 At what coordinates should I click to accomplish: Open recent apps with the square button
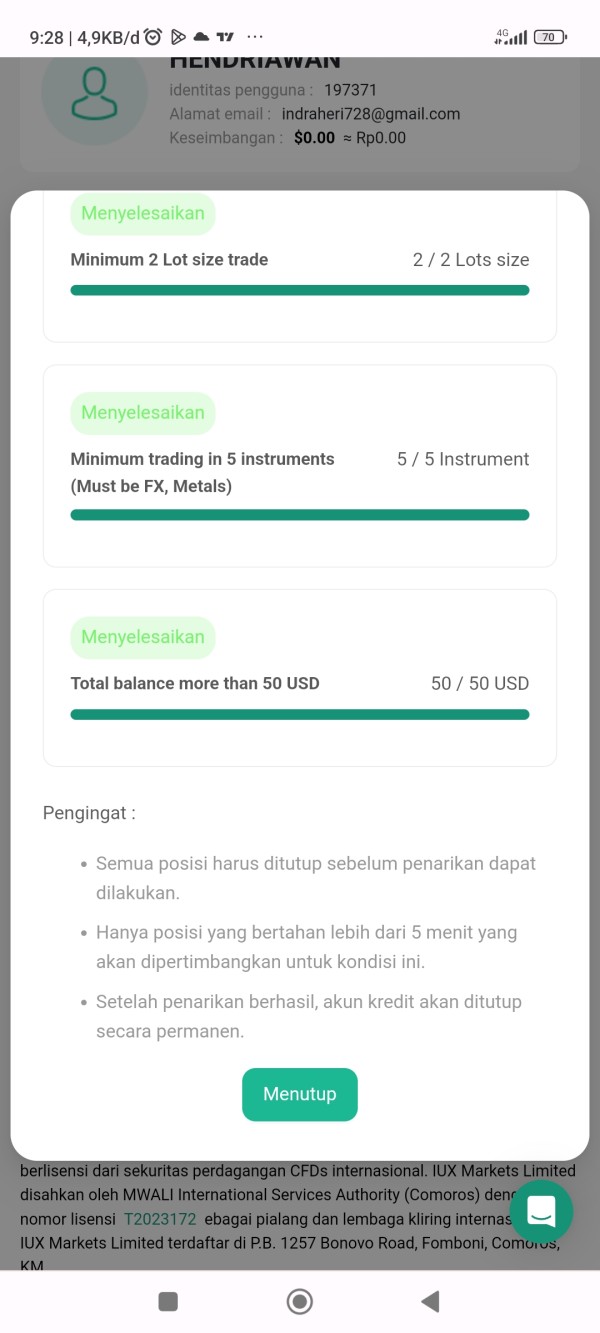(168, 1301)
